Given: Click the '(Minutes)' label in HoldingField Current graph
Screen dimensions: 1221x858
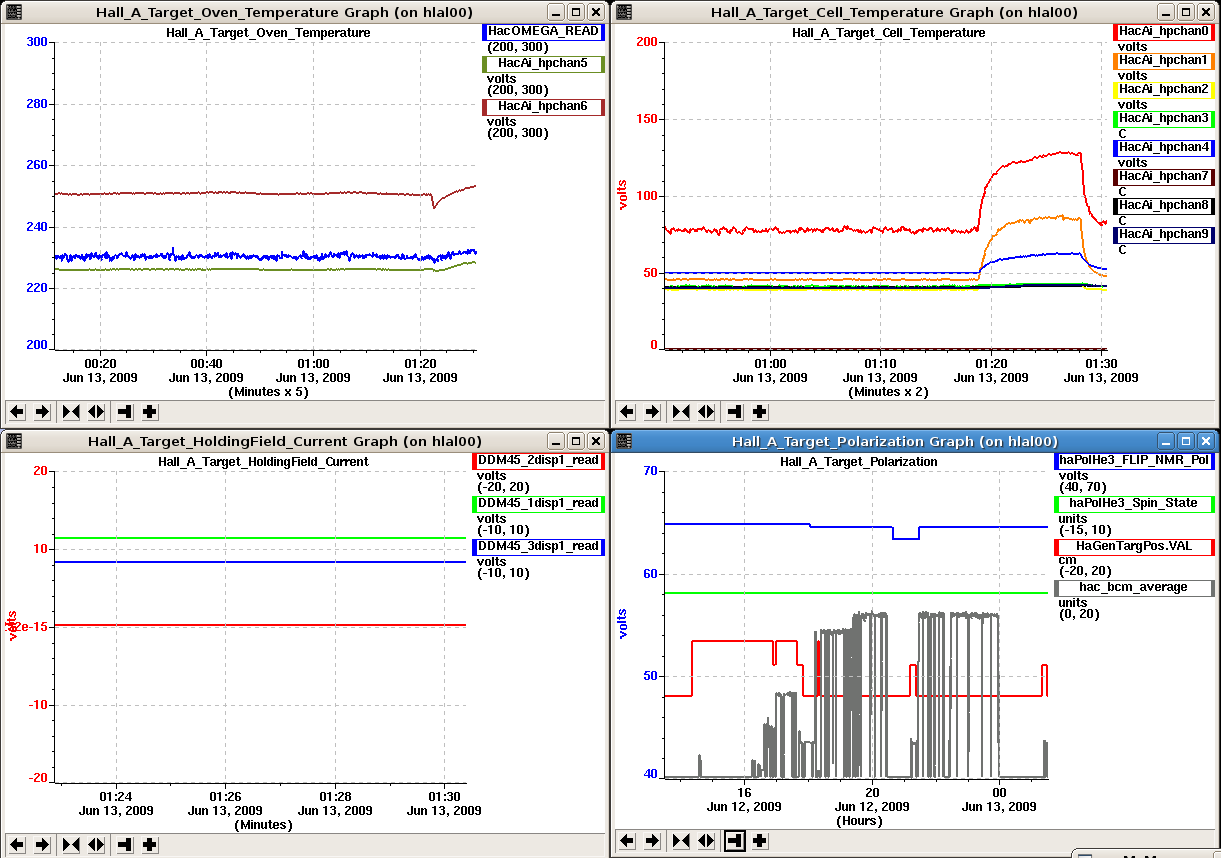Looking at the screenshot, I should 264,825.
